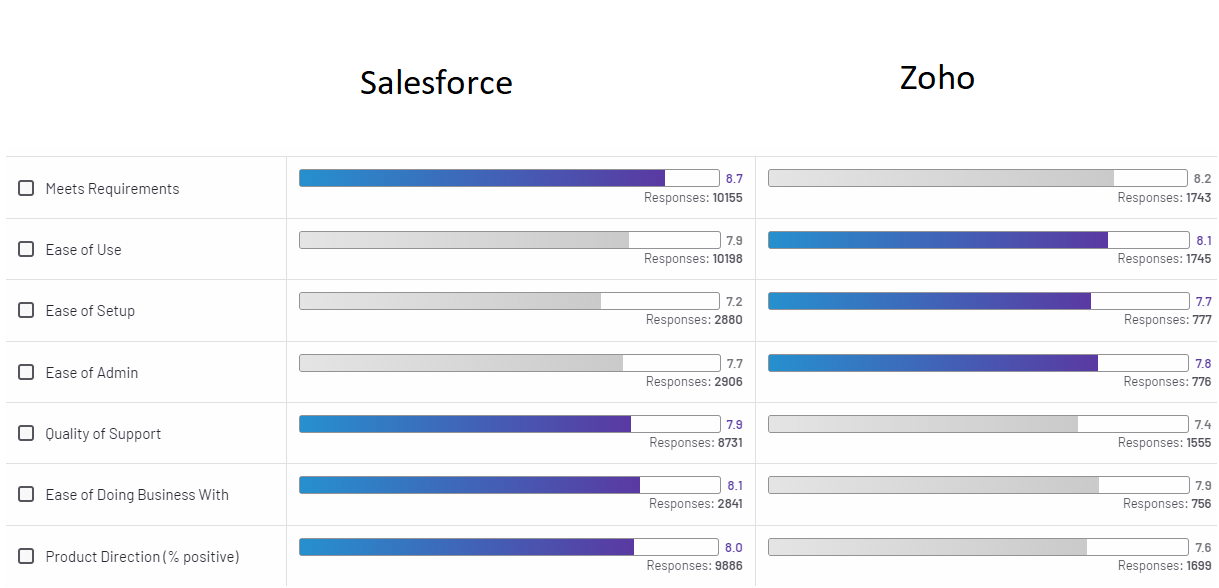Click the Zoho column header
Image resolution: width=1219 pixels, height=588 pixels.
[936, 78]
